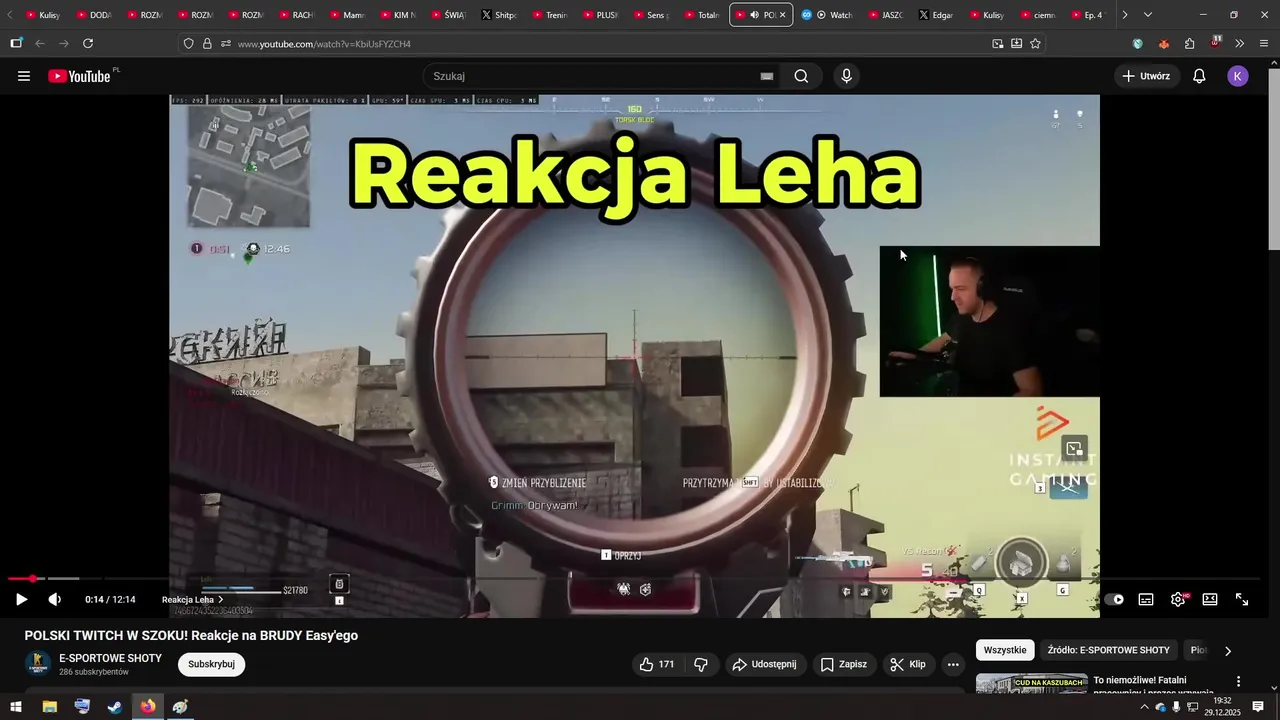Screen dimensions: 1280x720
Task: Open the browser extensions puzzle icon
Action: pos(1189,44)
